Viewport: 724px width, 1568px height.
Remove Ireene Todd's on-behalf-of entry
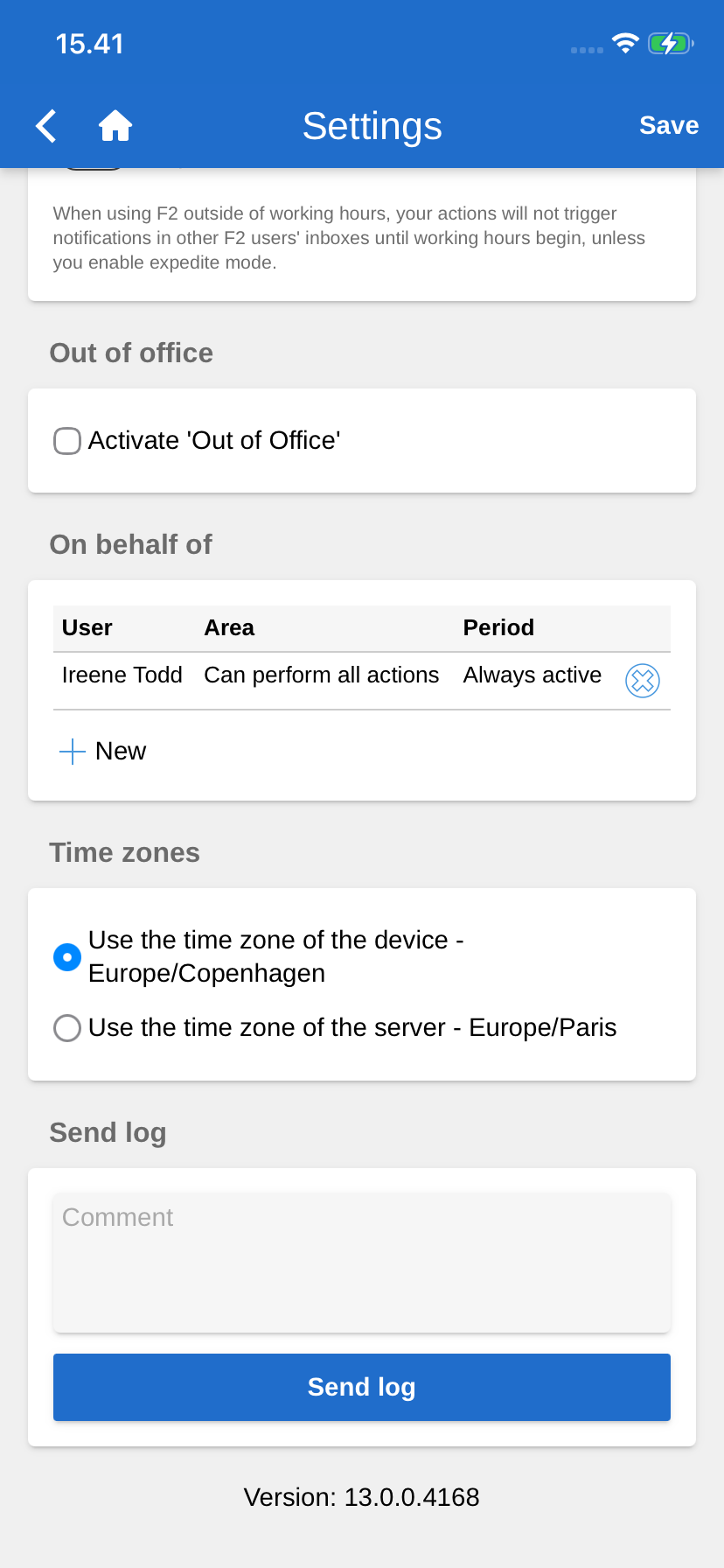643,680
